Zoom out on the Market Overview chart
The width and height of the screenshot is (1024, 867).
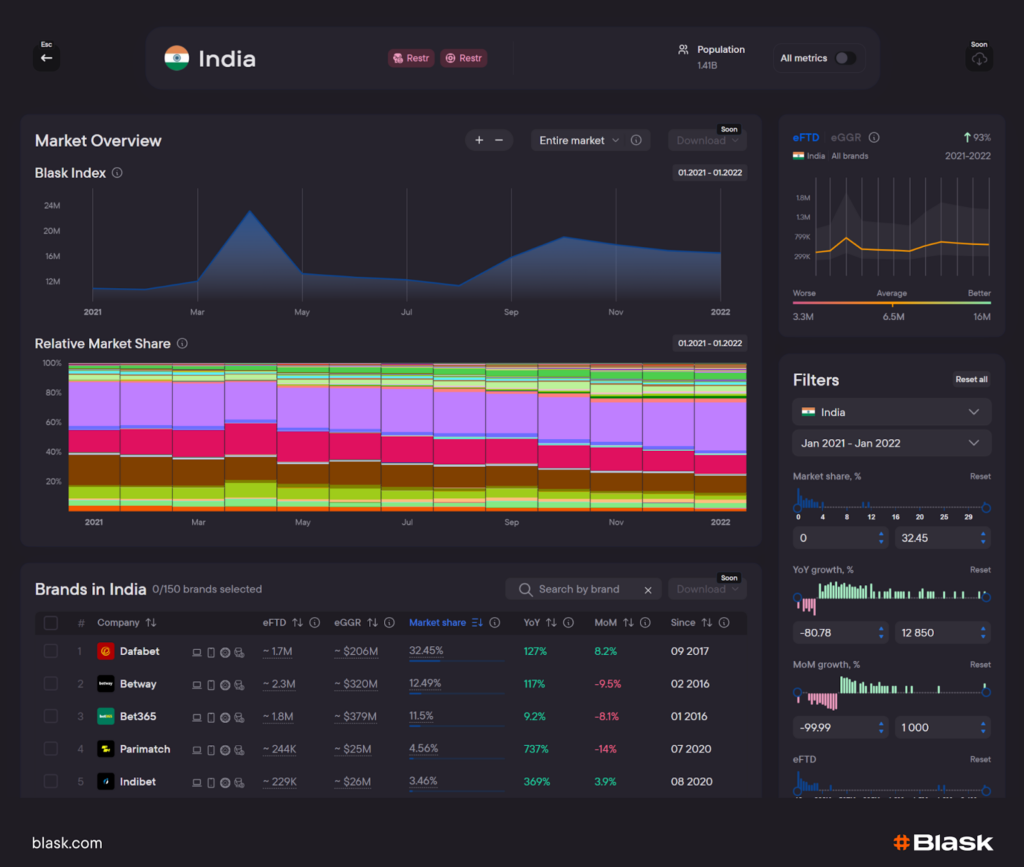tap(499, 140)
